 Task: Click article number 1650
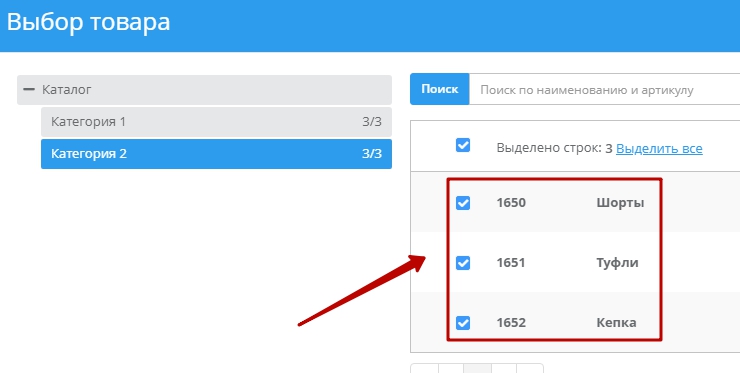coord(511,203)
